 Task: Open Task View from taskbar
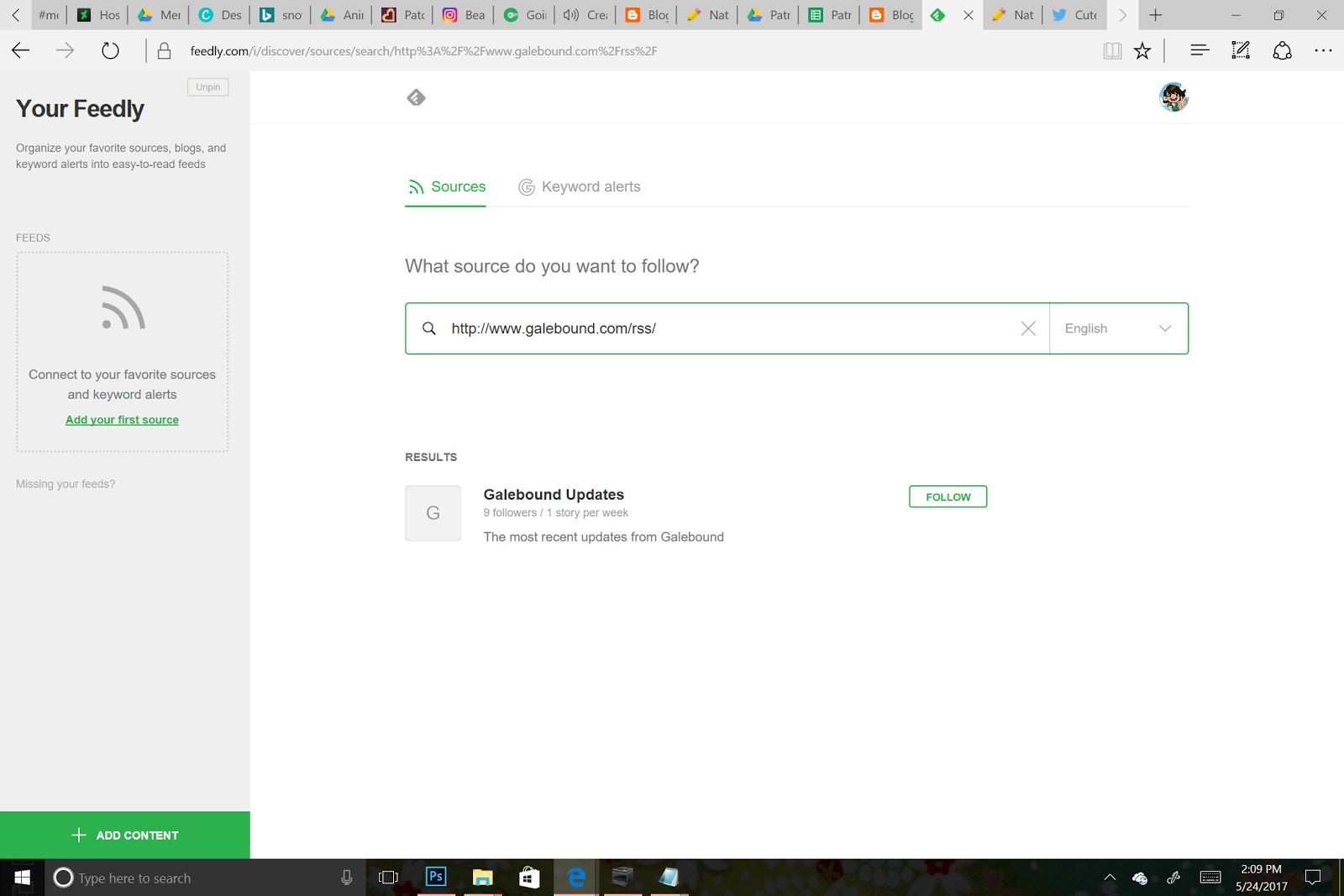pos(388,878)
